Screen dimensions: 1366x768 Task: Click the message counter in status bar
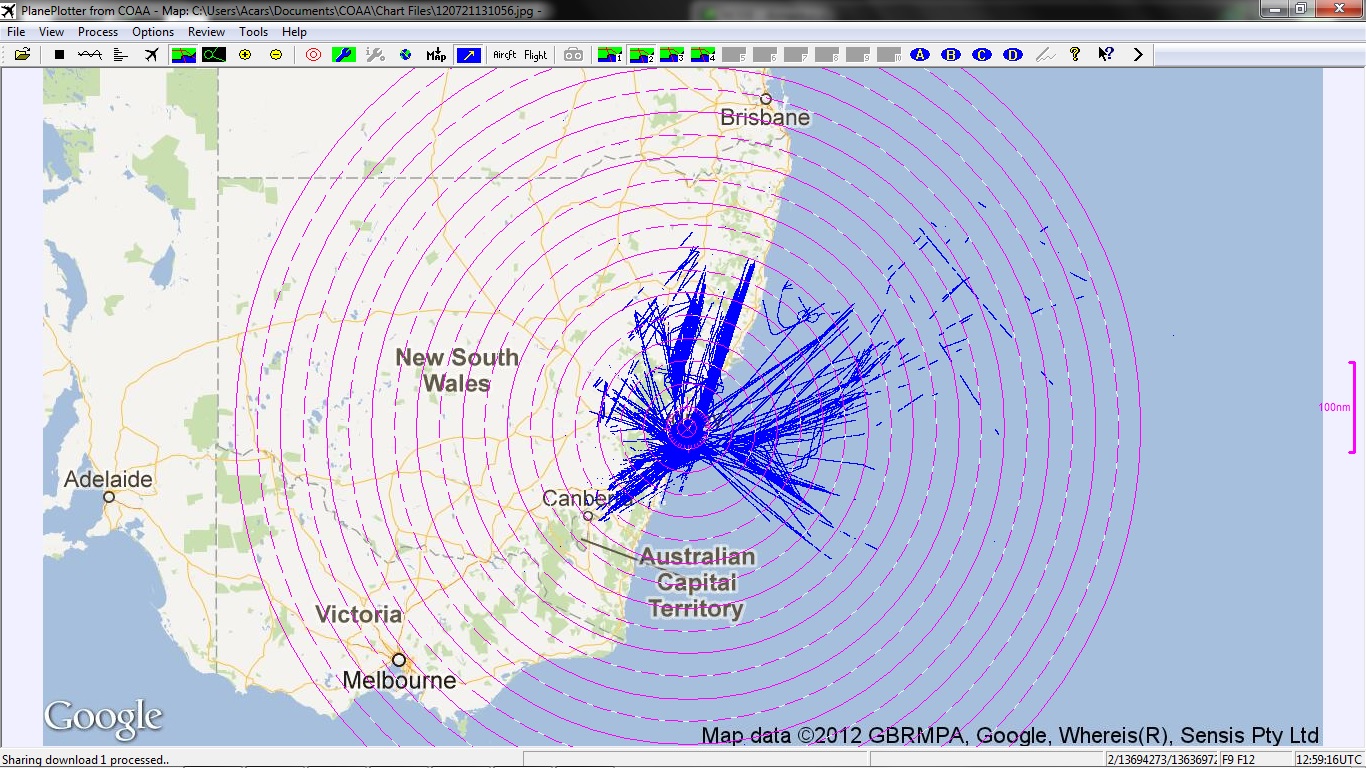click(x=1162, y=760)
